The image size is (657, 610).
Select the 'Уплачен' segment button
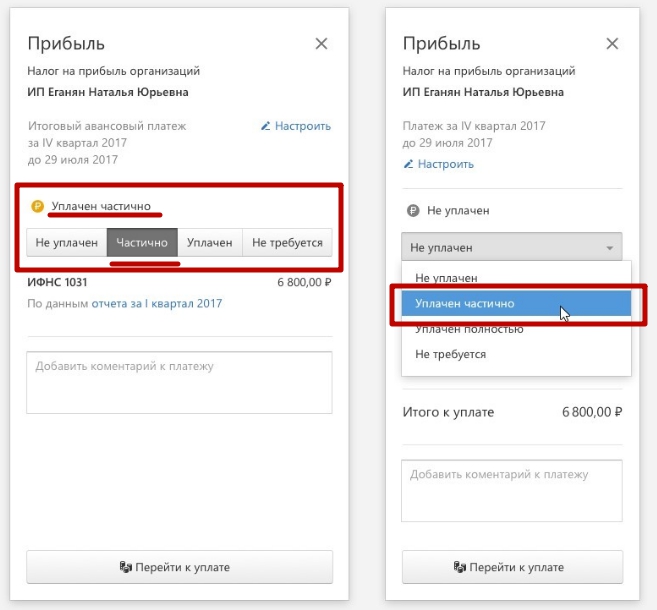pyautogui.click(x=209, y=243)
